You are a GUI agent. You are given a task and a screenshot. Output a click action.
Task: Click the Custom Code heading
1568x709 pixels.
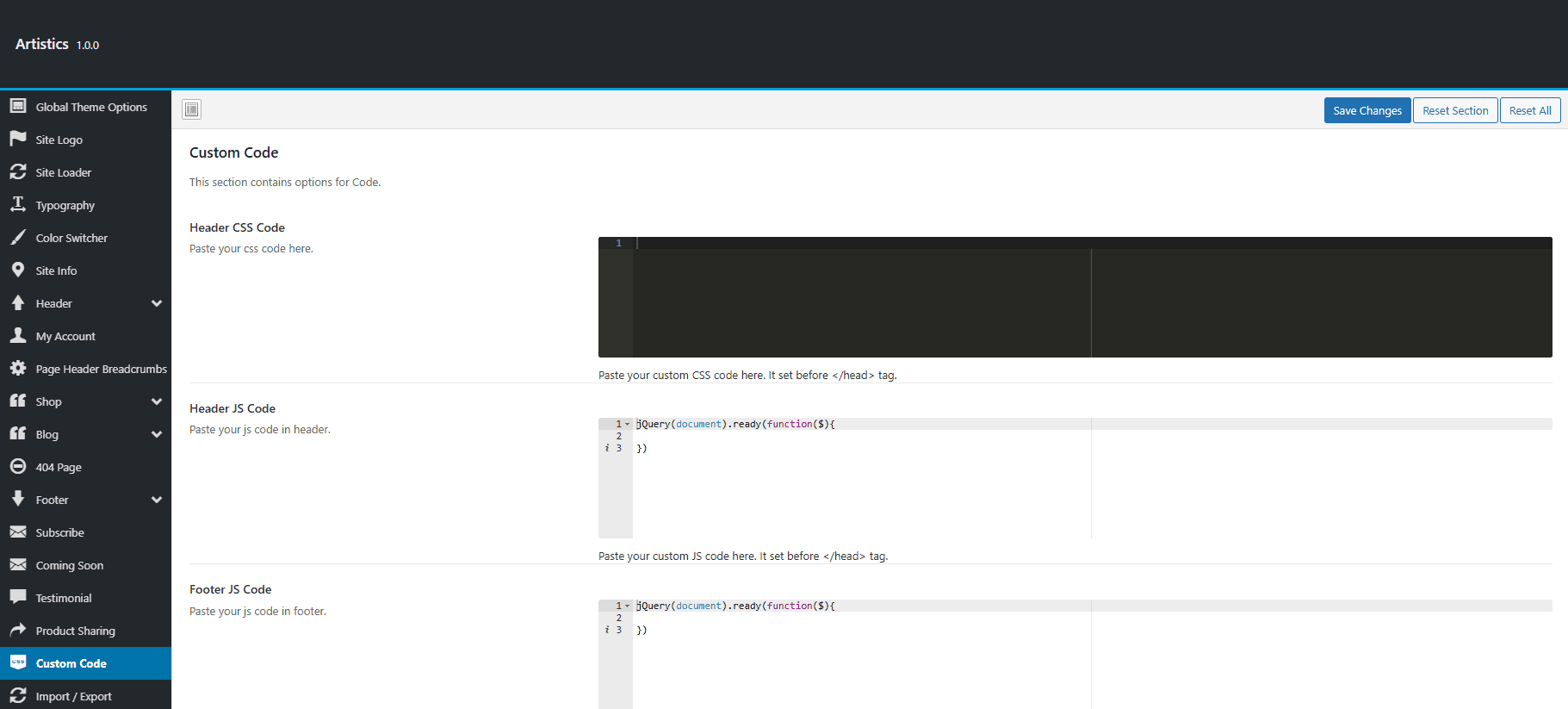234,152
